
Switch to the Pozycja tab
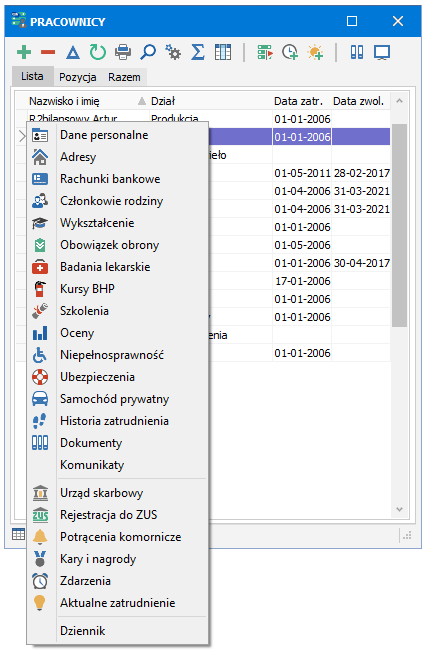[78, 77]
